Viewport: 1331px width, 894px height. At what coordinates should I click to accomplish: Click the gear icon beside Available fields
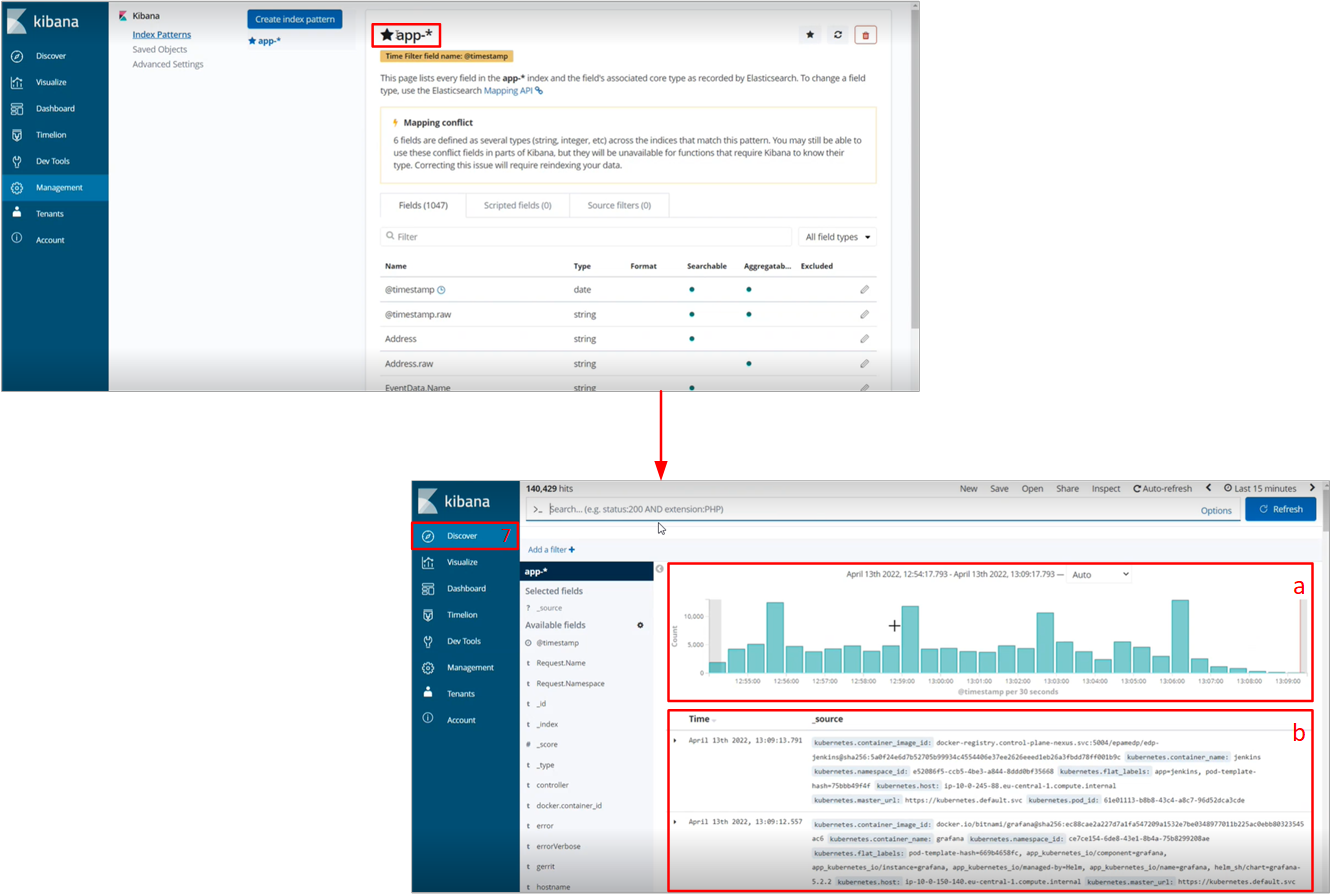pyautogui.click(x=641, y=625)
